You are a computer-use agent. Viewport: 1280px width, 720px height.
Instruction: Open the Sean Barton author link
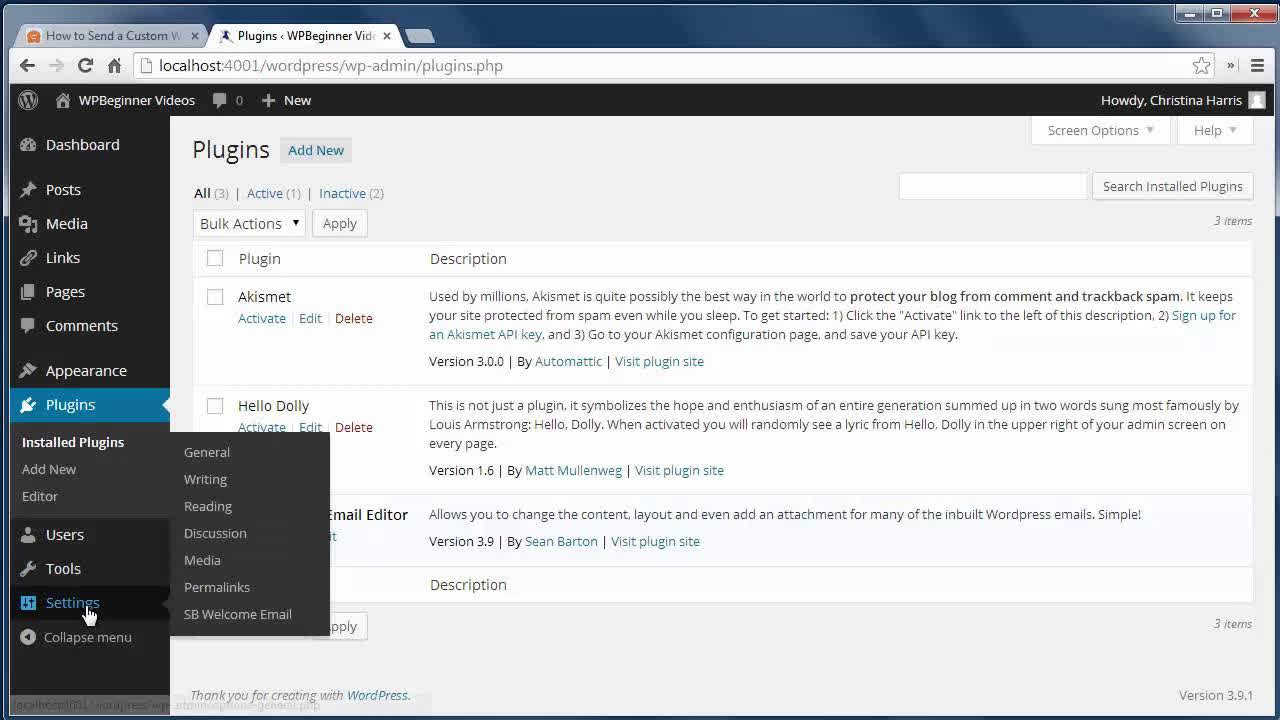coord(561,541)
